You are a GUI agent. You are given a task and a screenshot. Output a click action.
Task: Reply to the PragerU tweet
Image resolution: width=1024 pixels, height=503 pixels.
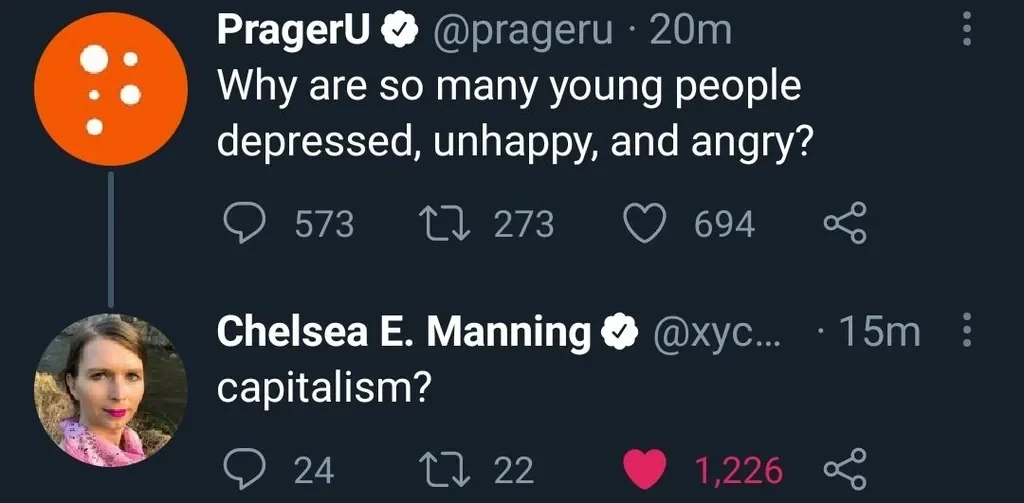[243, 224]
